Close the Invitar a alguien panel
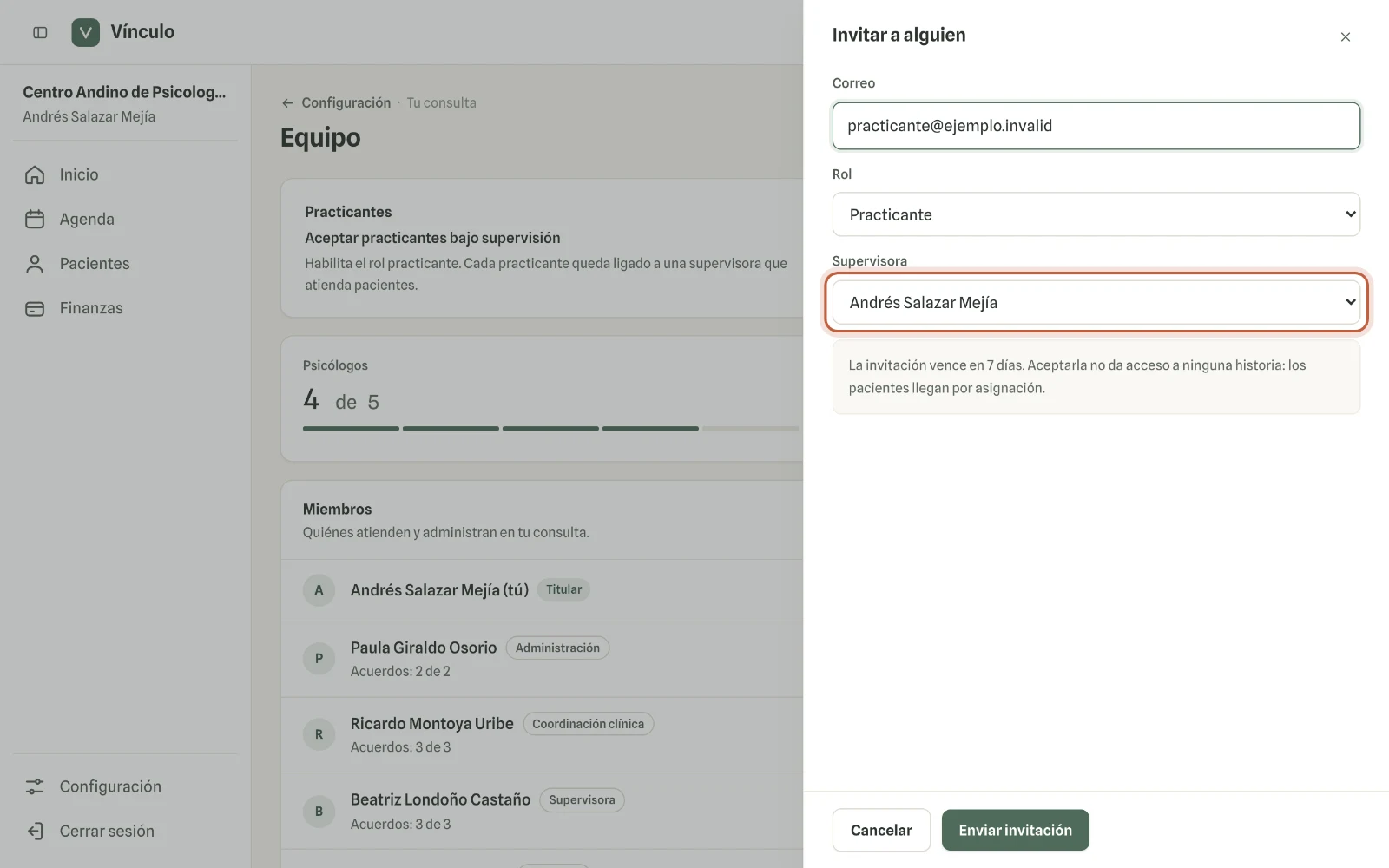Image resolution: width=1389 pixels, height=868 pixels. [x=1346, y=36]
